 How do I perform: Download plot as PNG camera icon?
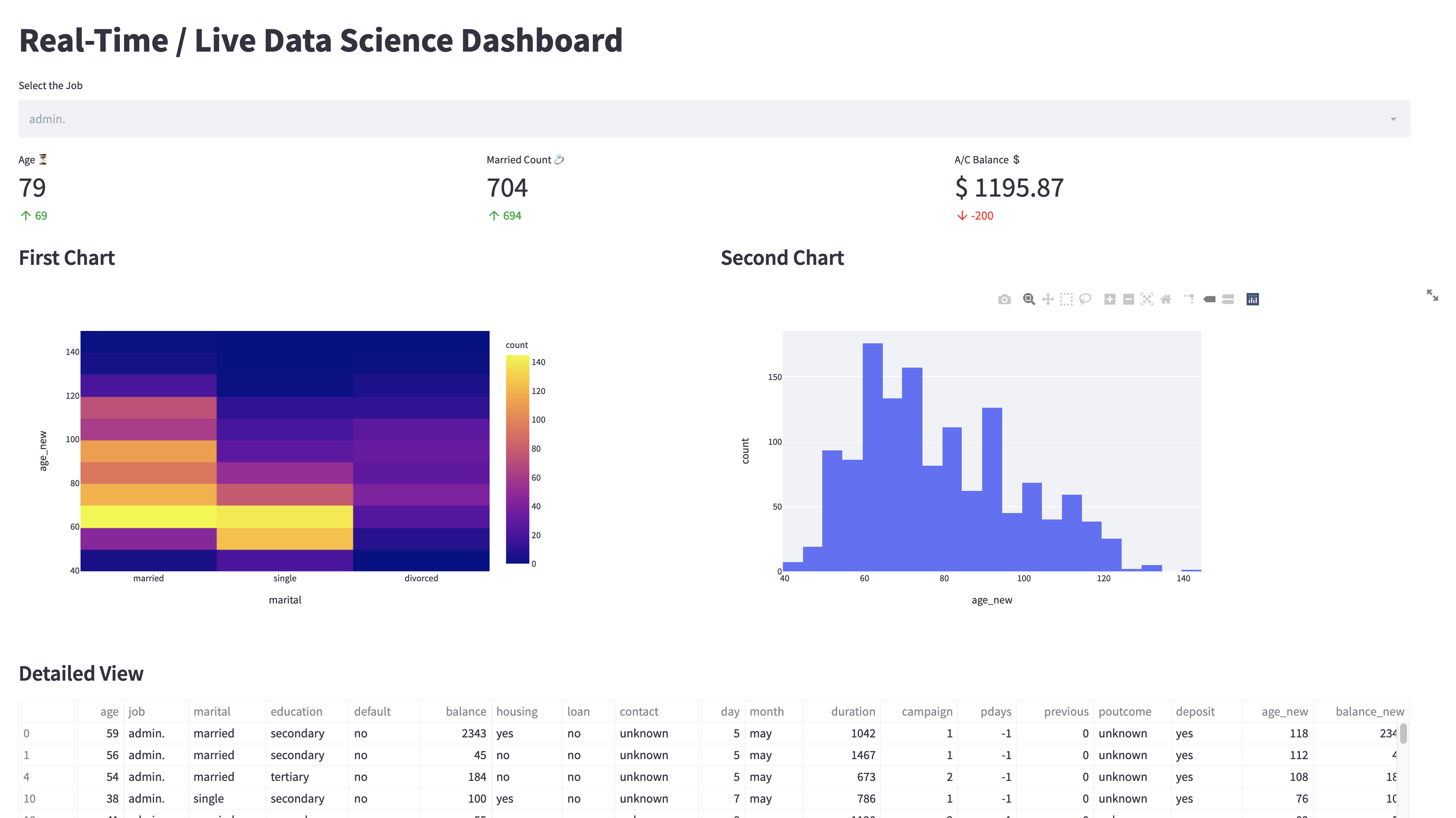pyautogui.click(x=1004, y=299)
